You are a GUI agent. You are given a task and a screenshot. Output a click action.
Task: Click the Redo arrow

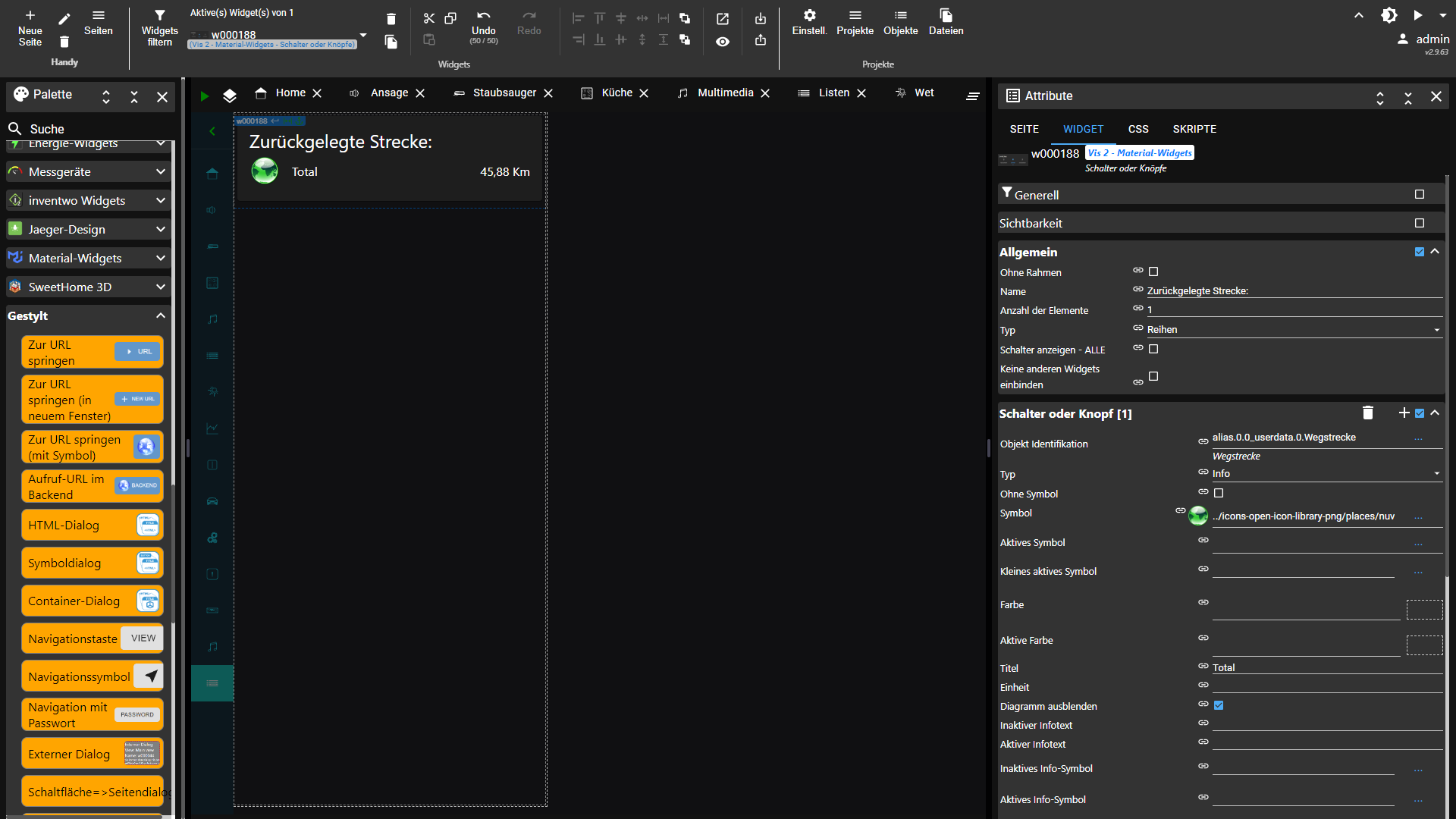tap(529, 15)
